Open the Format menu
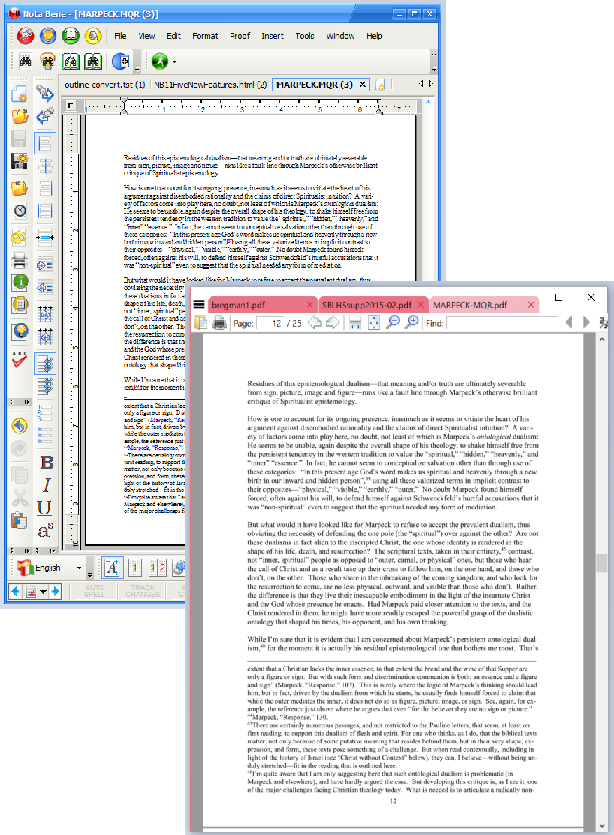Screen dimensions: 614x835 (x=205, y=36)
